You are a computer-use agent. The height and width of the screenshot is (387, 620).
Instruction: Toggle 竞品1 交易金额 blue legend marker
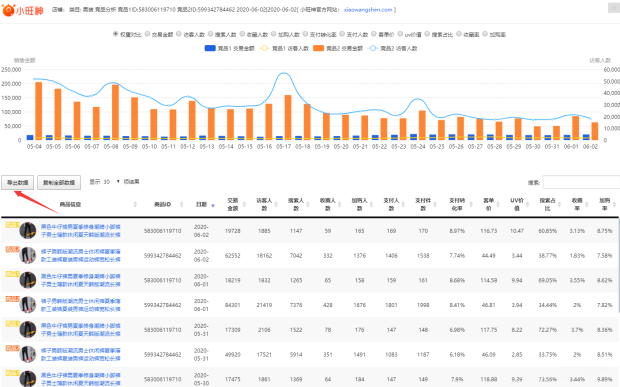pos(210,48)
